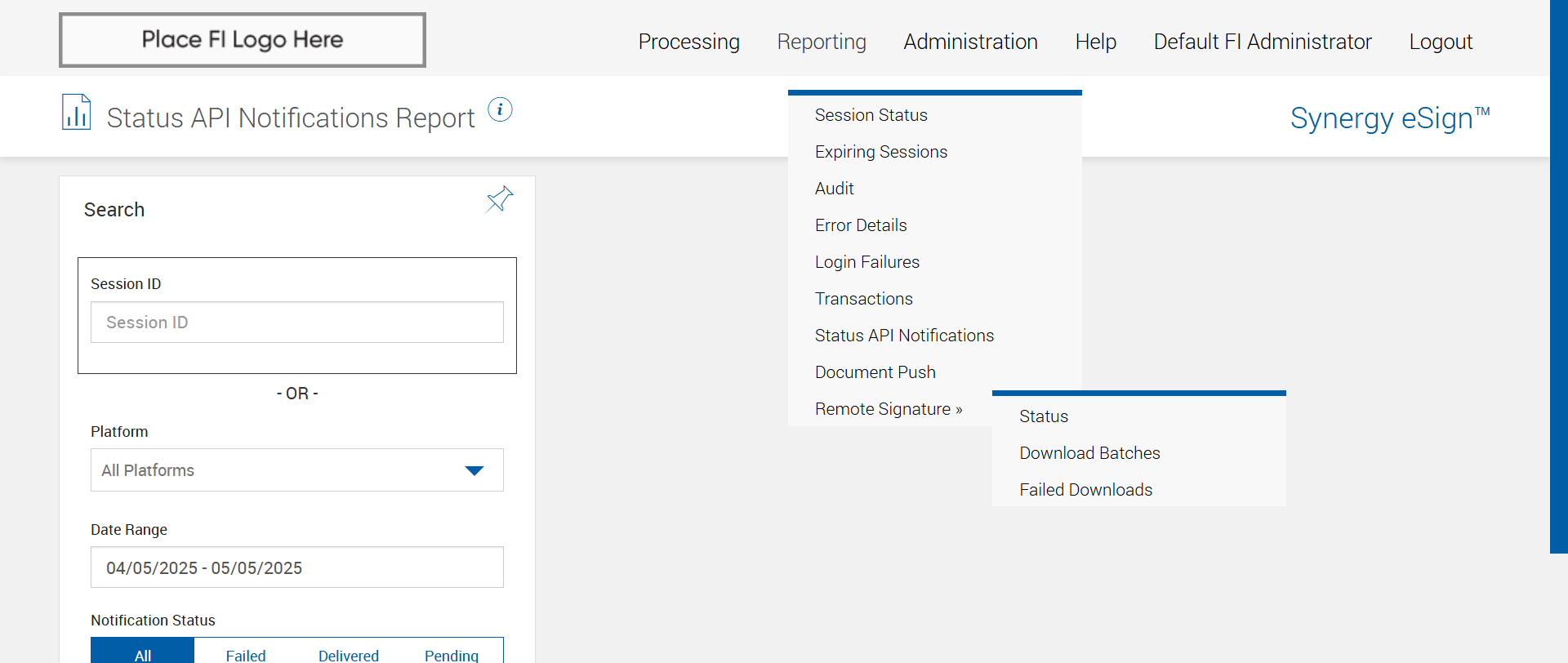Open the Audit report menu item
This screenshot has width=1568, height=663.
click(834, 189)
